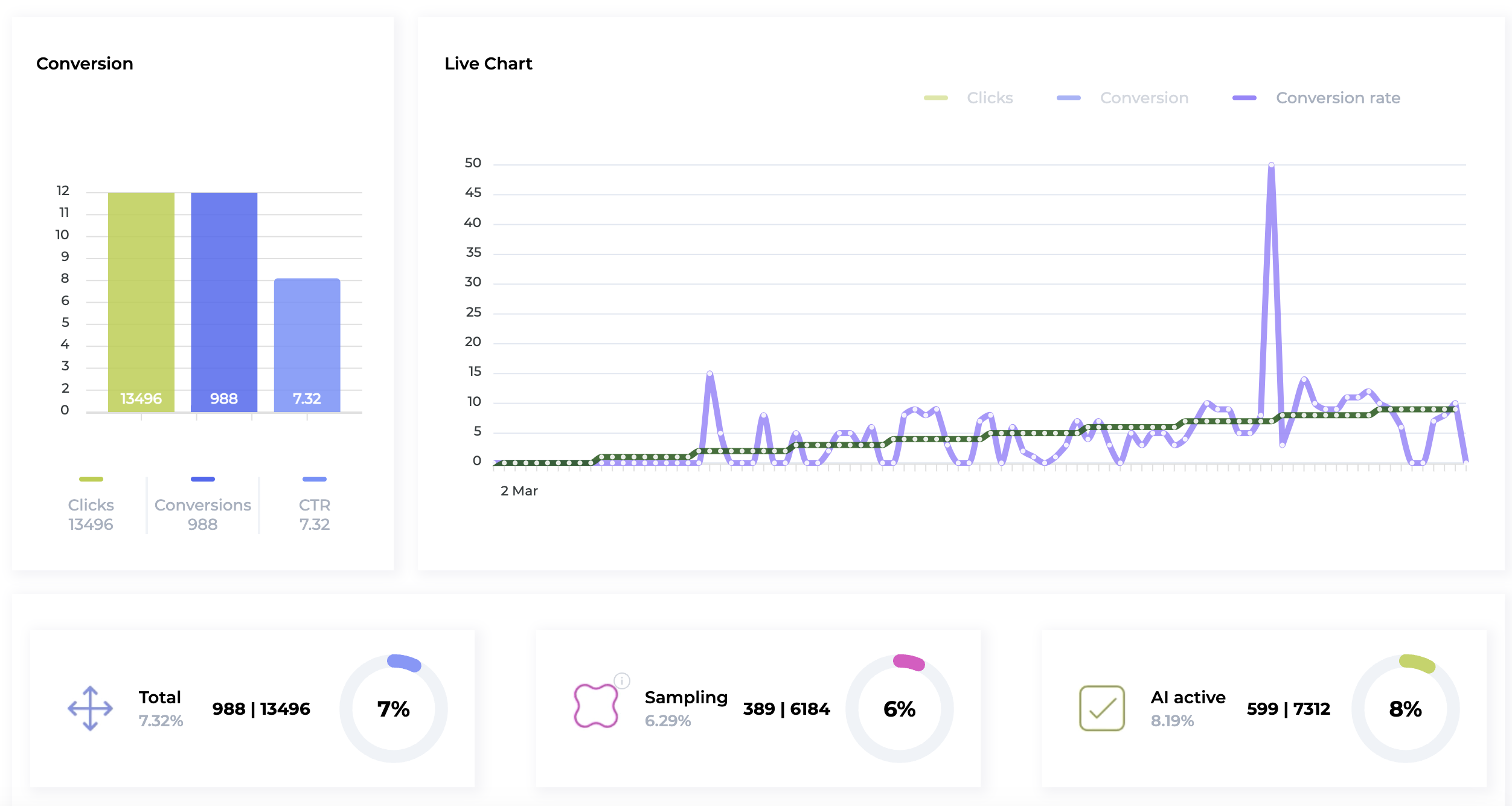Click the green Clicks bar 13496
Viewport: 1512px width, 806px height.
(141, 302)
